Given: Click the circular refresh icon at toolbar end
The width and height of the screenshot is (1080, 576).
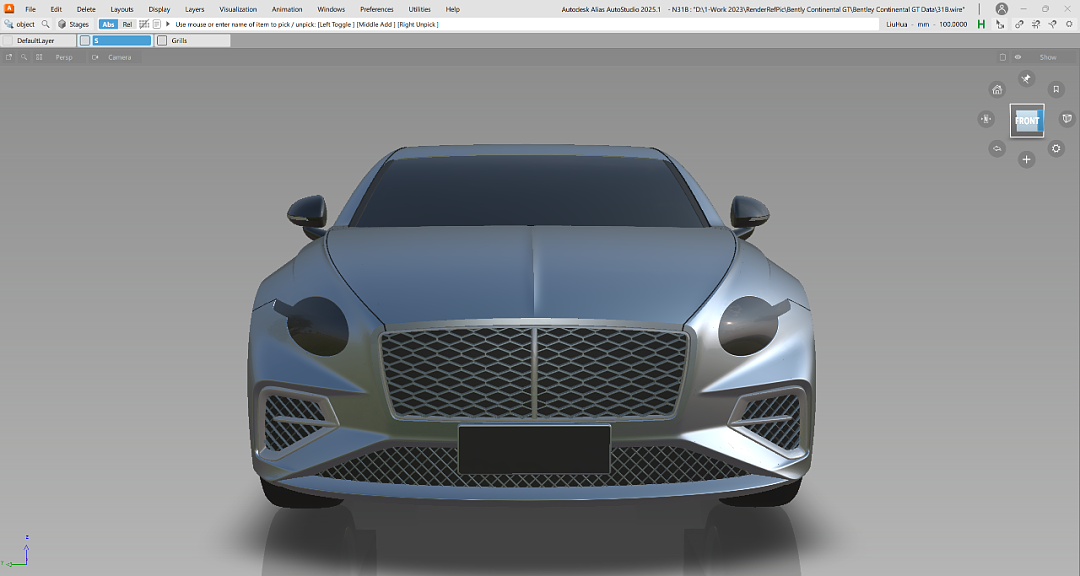Looking at the screenshot, I should 1070,24.
